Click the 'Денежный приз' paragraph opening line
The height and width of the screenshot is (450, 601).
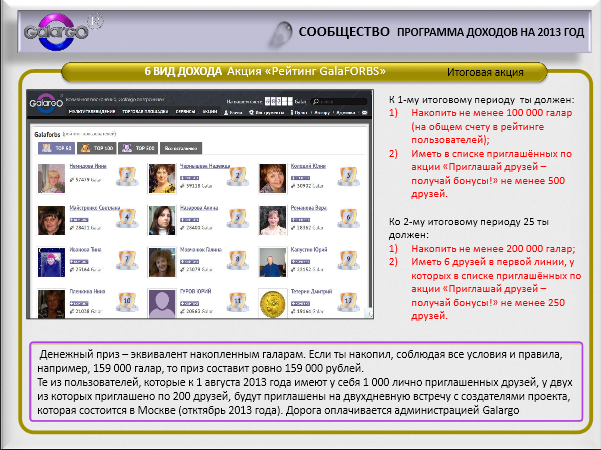(300, 354)
